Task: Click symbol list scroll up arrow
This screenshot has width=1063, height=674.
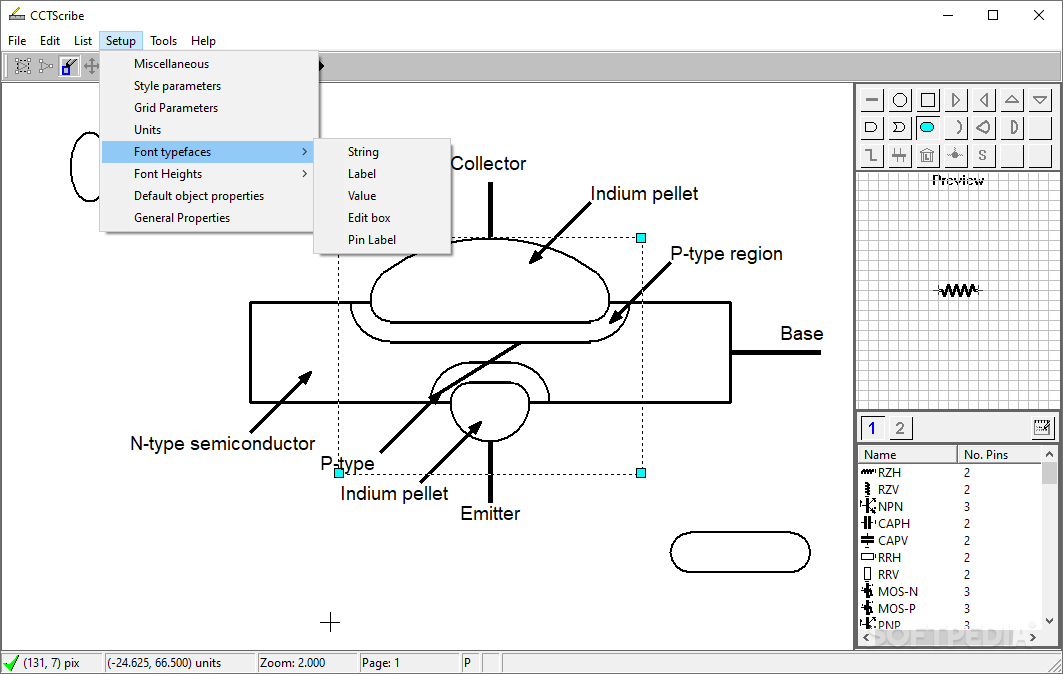Action: 1049,454
